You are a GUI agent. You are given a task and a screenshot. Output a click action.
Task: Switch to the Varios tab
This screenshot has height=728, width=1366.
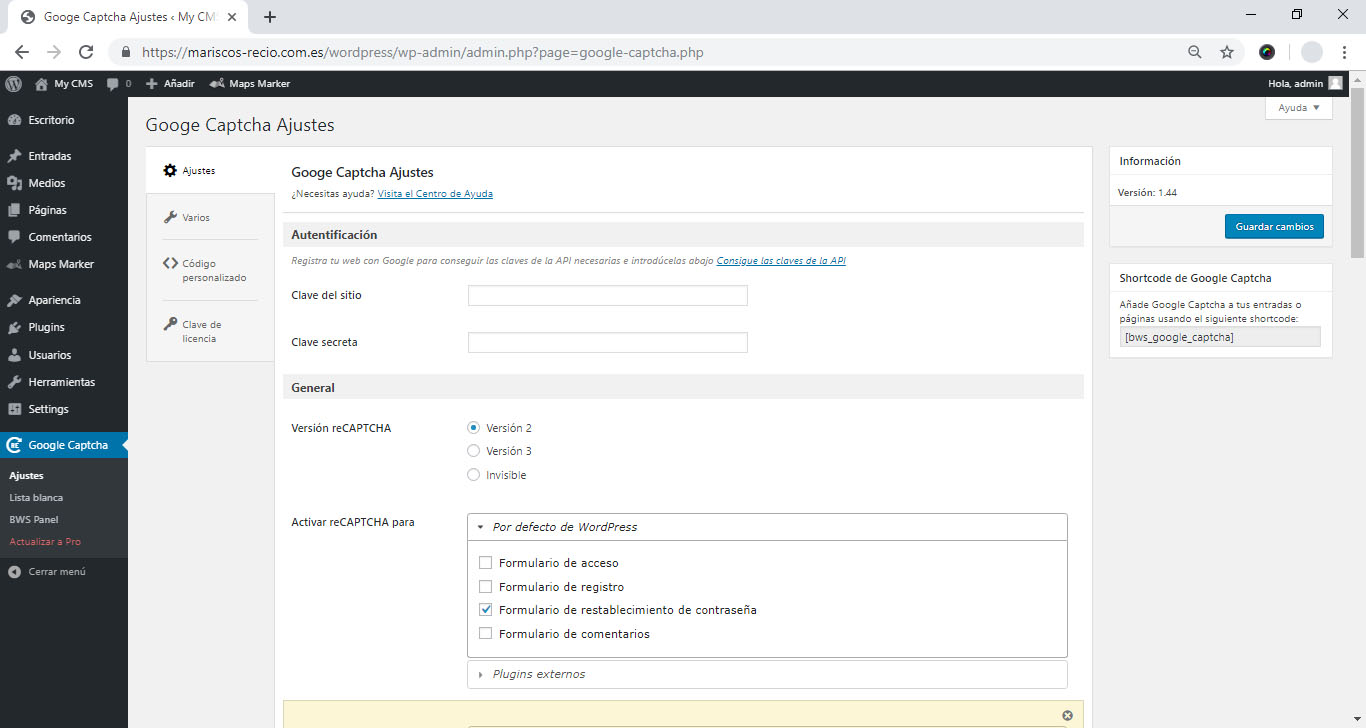210,217
